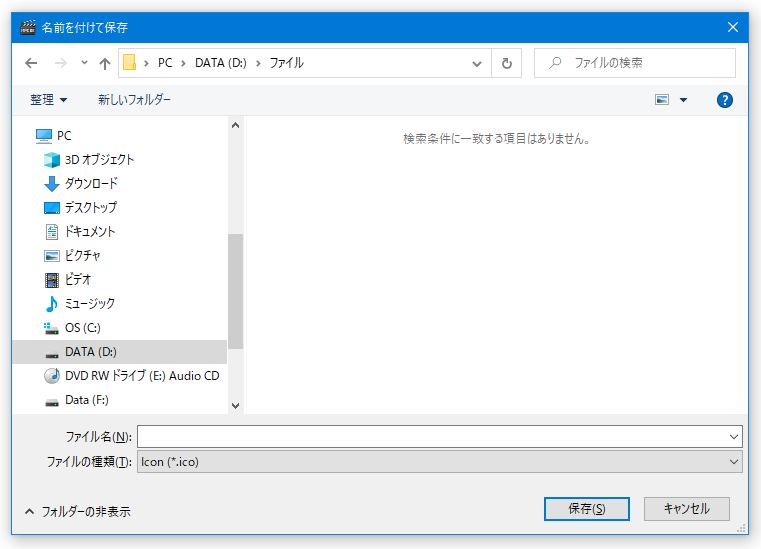Create folder with 新しいフォルダー

(x=134, y=100)
